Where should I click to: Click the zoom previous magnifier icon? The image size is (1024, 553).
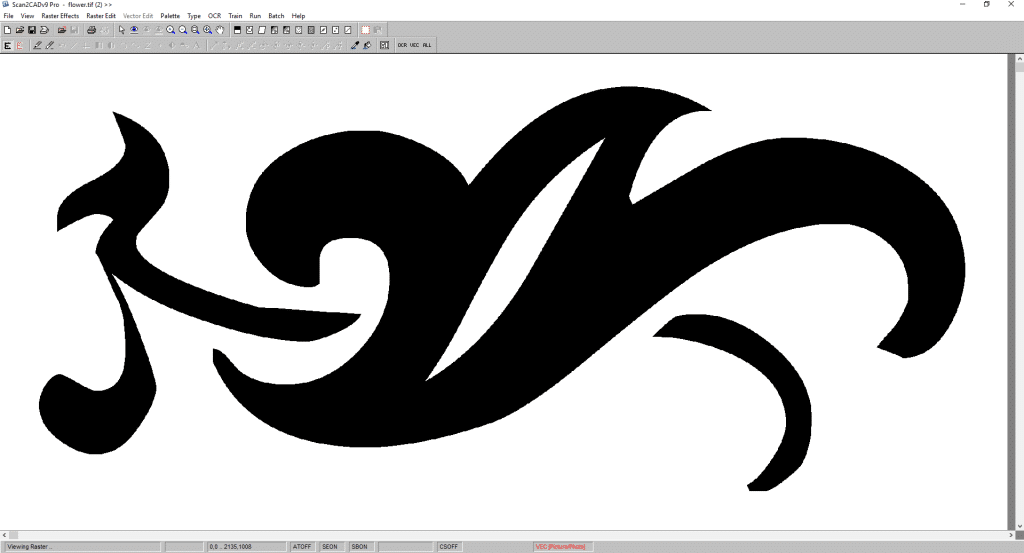tap(208, 30)
